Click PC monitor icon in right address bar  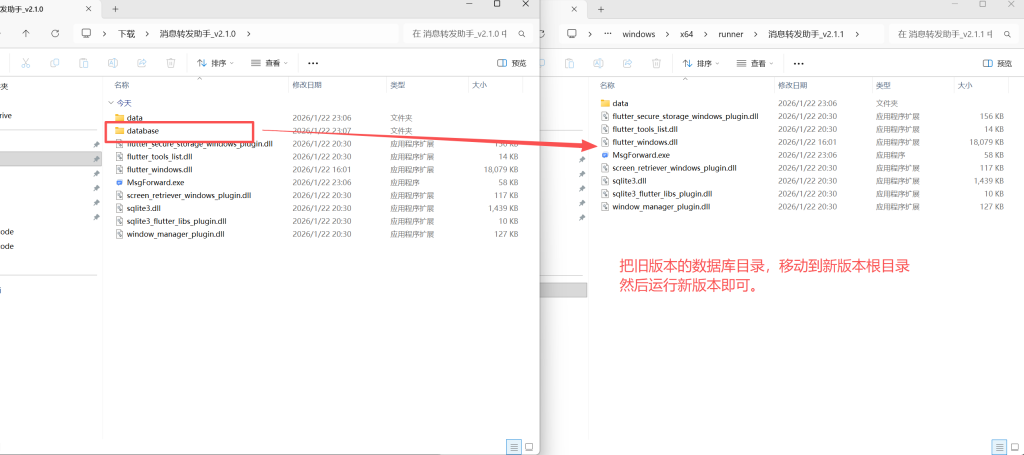pyautogui.click(x=572, y=33)
